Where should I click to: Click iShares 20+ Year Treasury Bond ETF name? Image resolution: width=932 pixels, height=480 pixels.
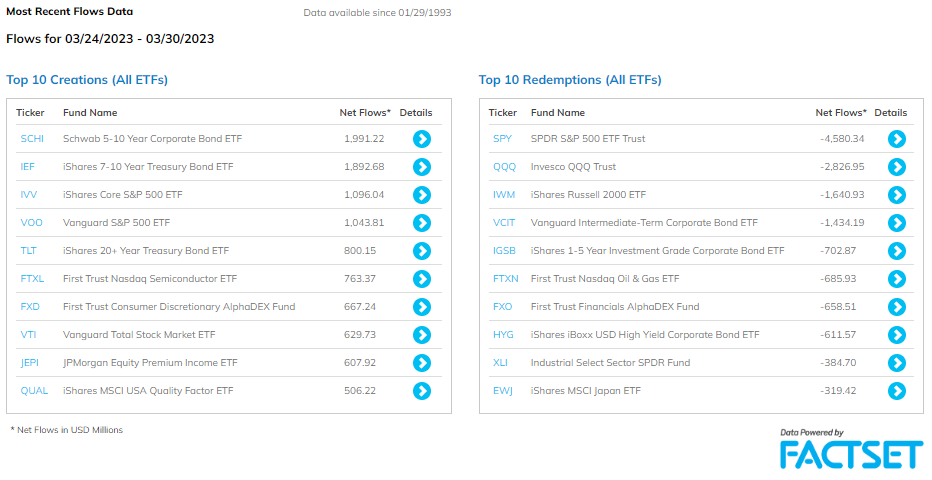click(146, 250)
